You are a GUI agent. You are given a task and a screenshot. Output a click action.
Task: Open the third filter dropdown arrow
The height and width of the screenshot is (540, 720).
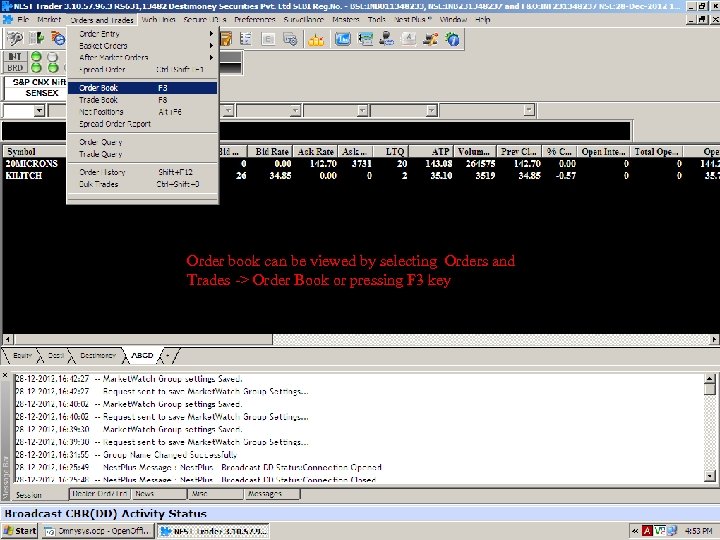tap(295, 111)
